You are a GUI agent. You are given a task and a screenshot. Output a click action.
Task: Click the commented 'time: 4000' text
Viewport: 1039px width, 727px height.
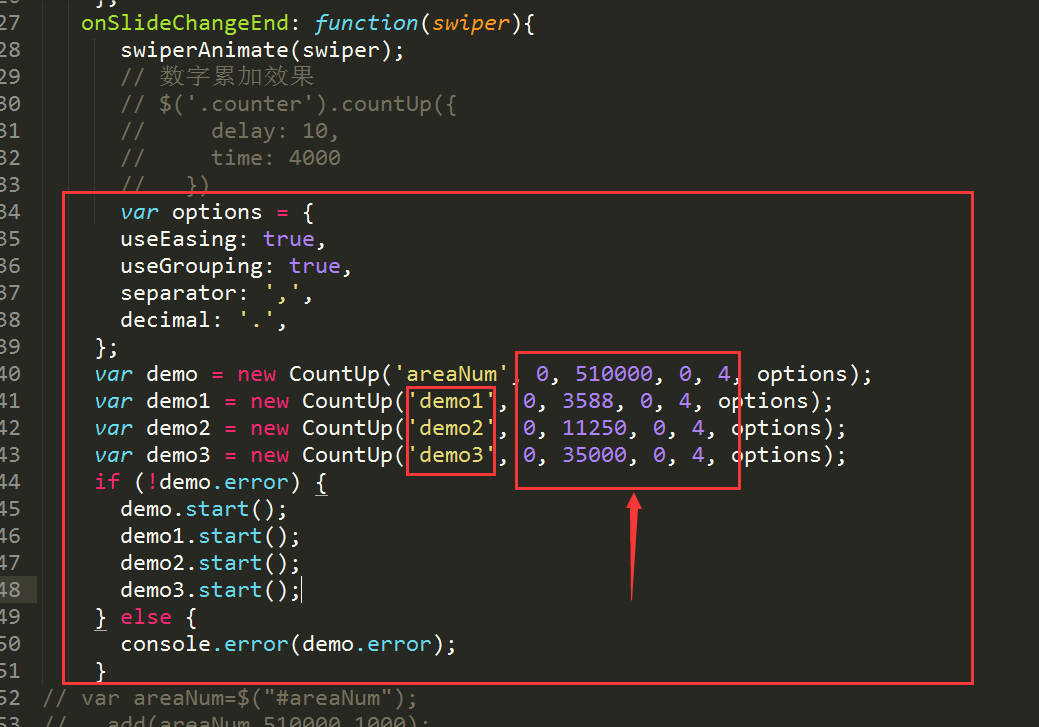pos(276,158)
